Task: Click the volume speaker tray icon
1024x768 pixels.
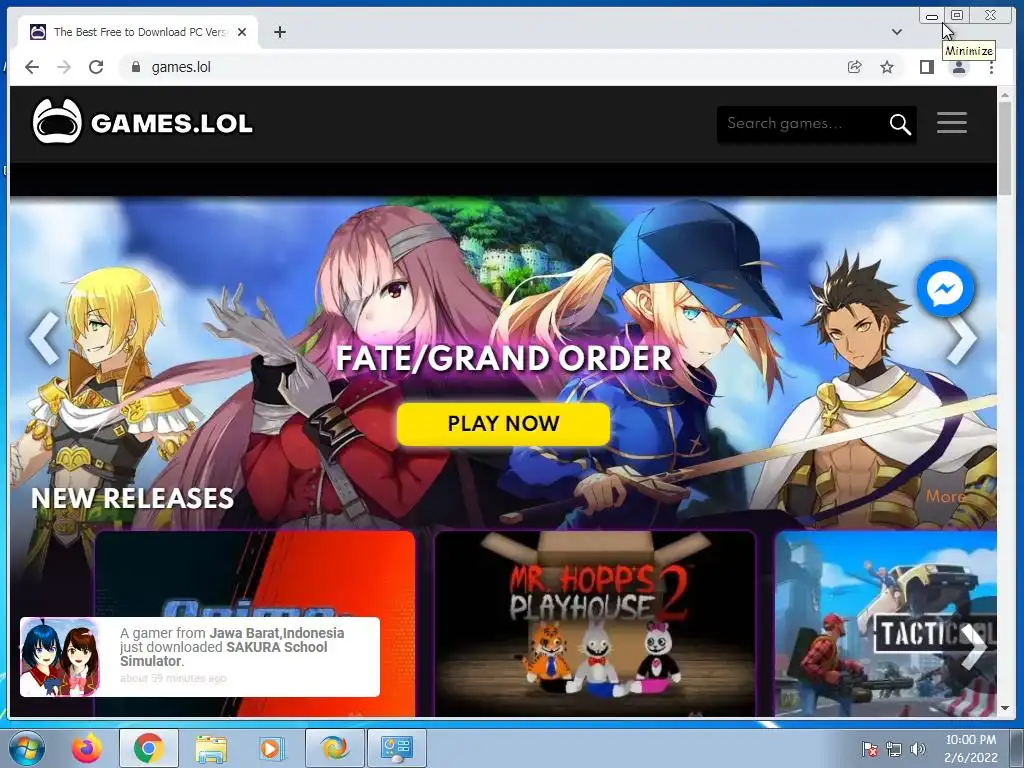Action: pos(918,749)
